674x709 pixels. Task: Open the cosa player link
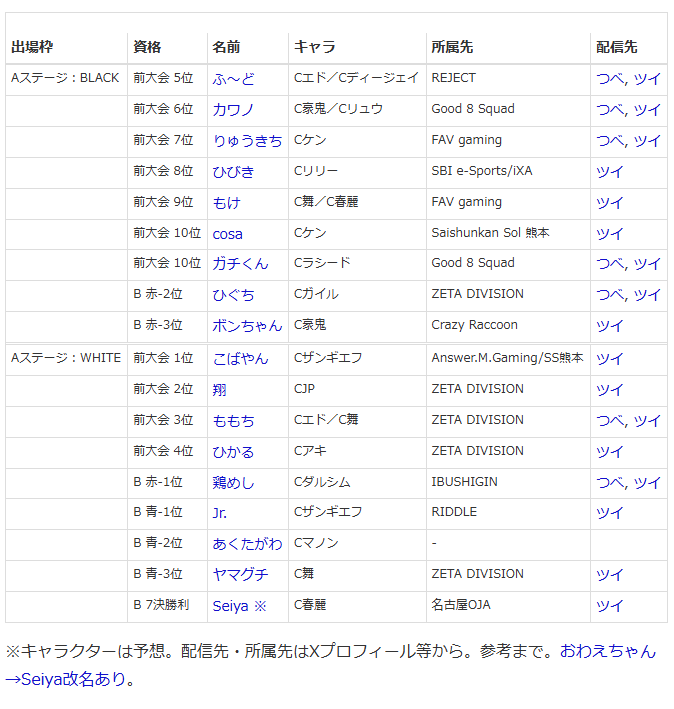tap(227, 234)
